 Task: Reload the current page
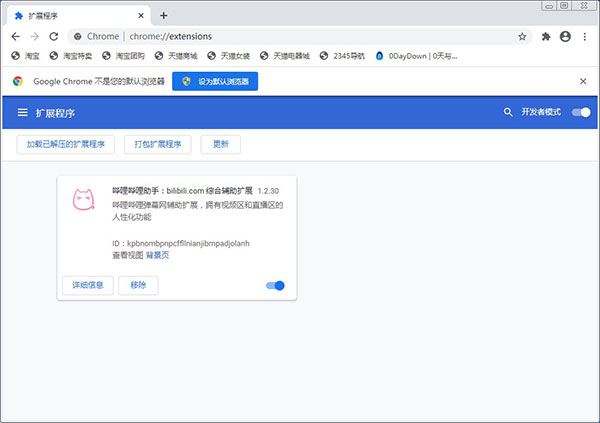pos(56,36)
